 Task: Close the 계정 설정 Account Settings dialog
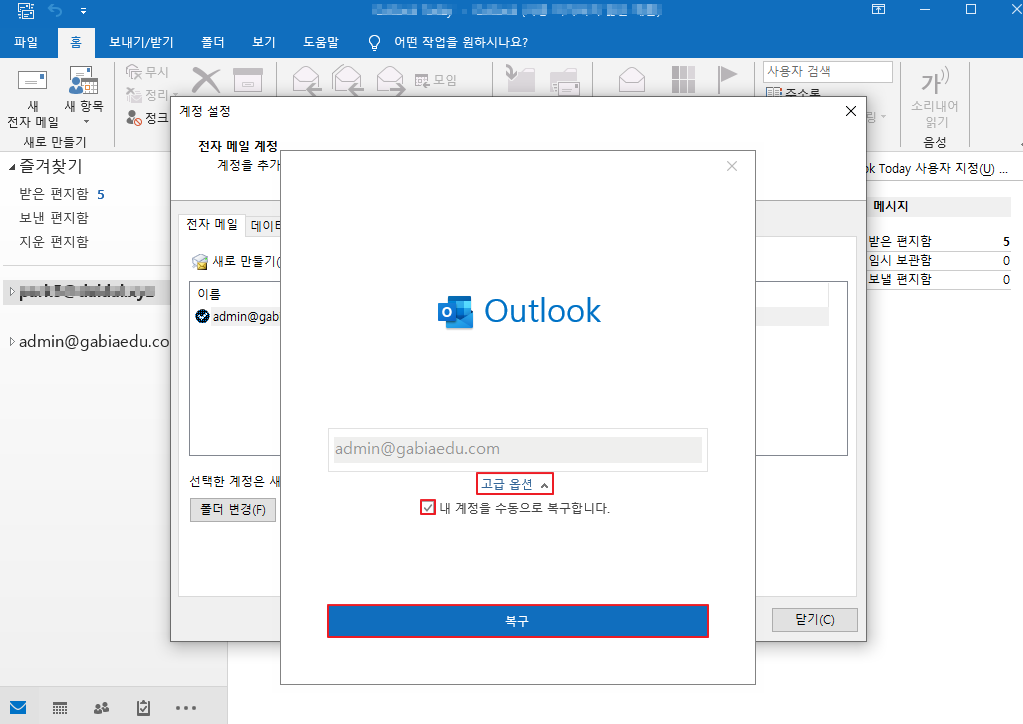(x=851, y=112)
